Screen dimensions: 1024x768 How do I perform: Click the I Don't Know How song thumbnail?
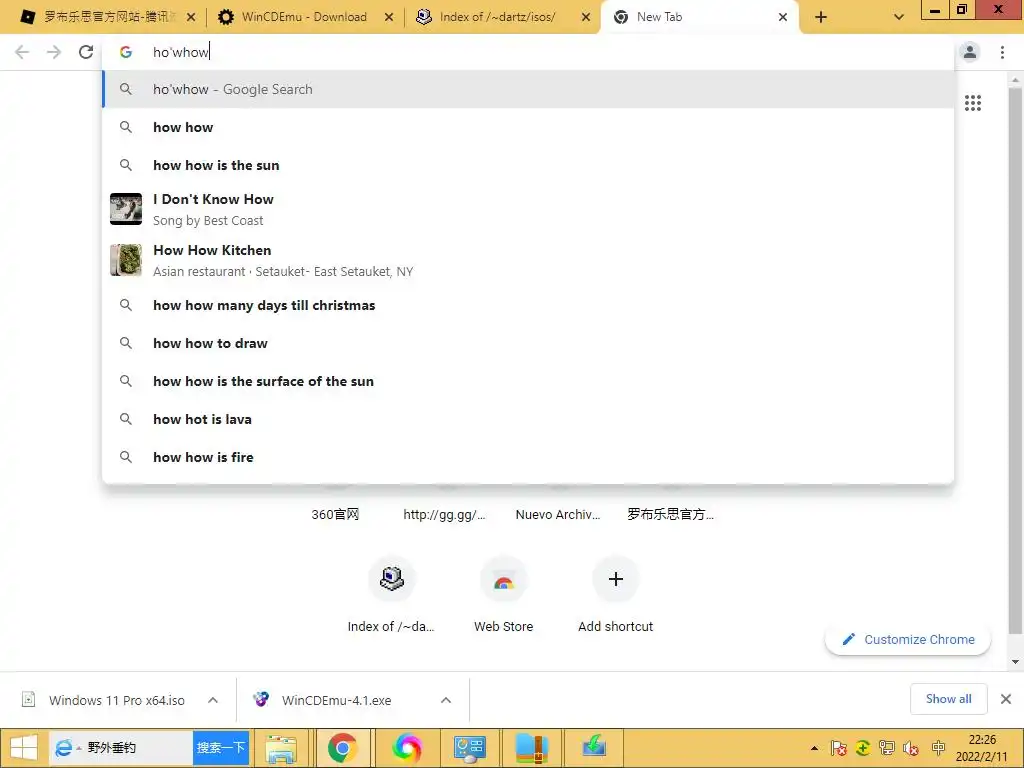pos(126,209)
